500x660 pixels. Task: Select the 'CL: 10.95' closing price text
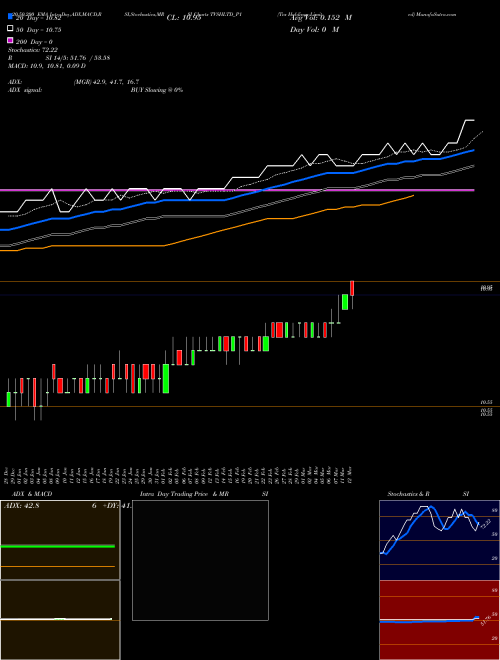click(x=184, y=18)
